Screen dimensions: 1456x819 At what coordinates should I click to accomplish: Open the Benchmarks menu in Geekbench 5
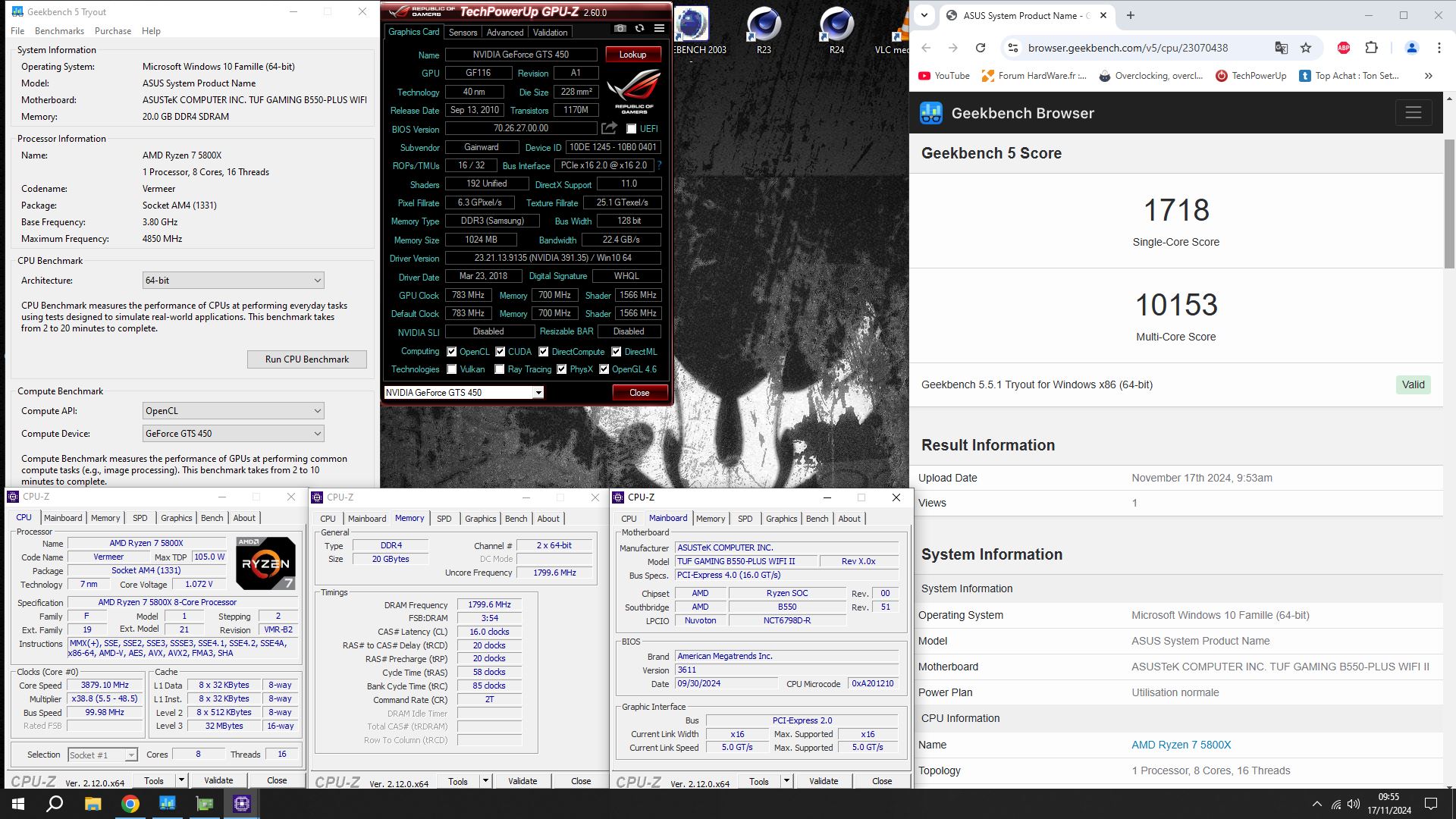[59, 31]
